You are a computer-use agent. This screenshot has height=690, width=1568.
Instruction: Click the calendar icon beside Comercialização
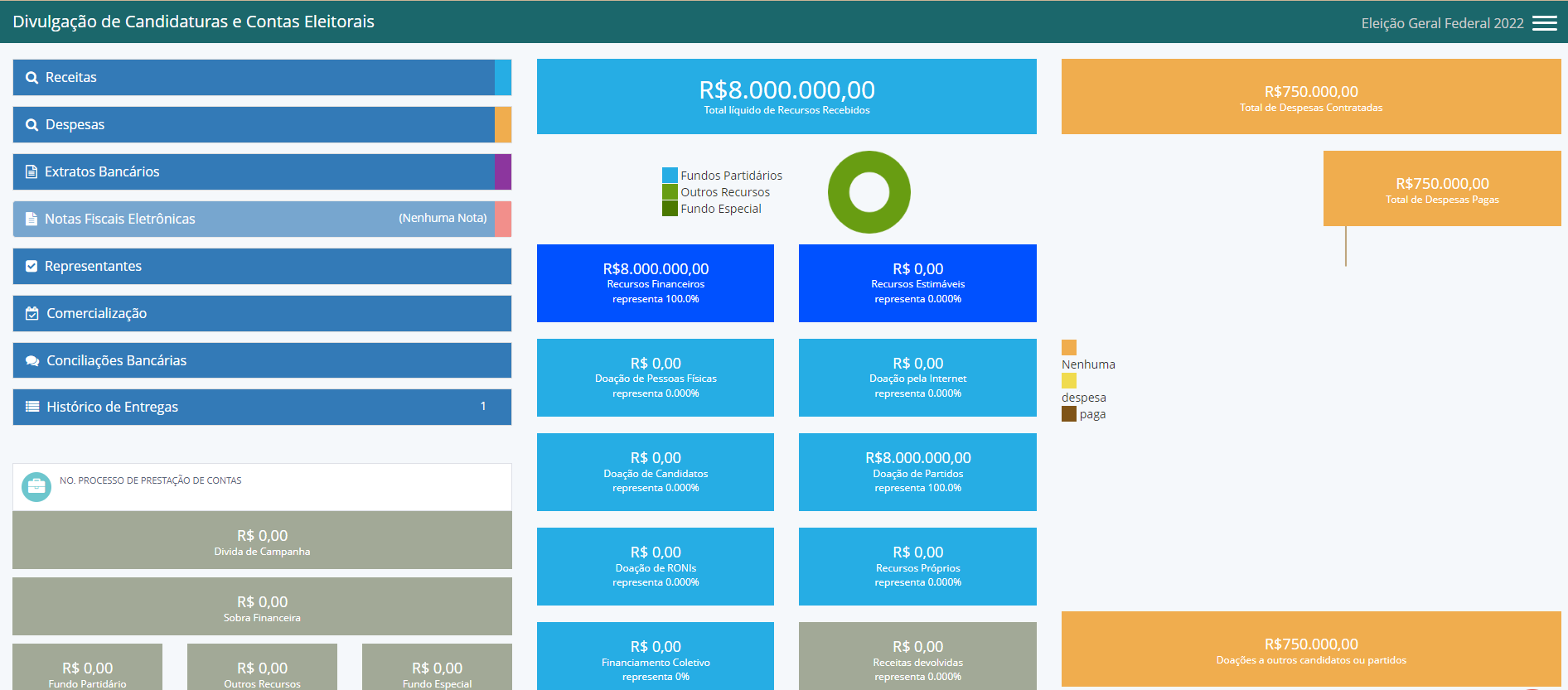(x=32, y=314)
